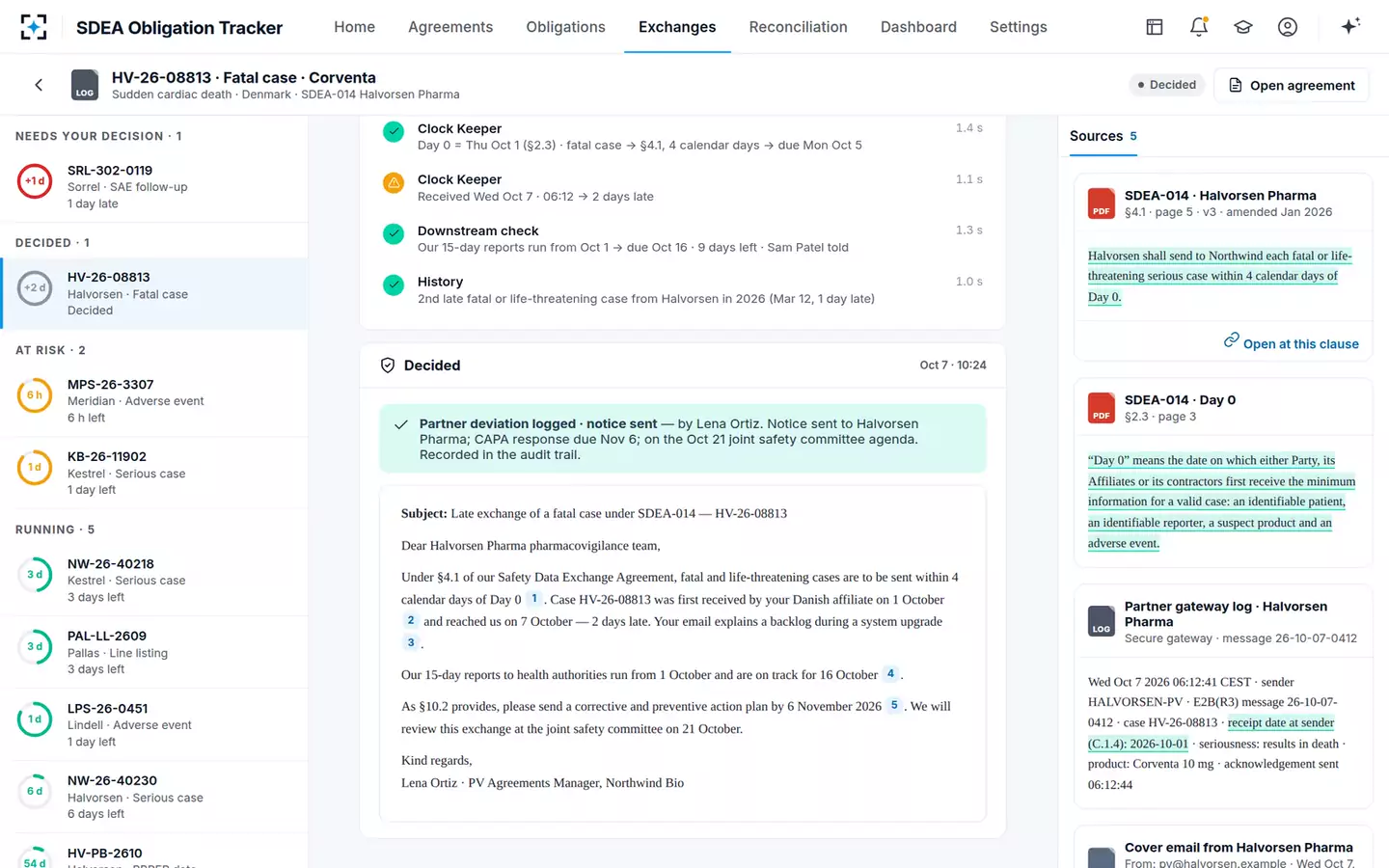
Task: Switch to the Agreements tab
Action: click(450, 27)
